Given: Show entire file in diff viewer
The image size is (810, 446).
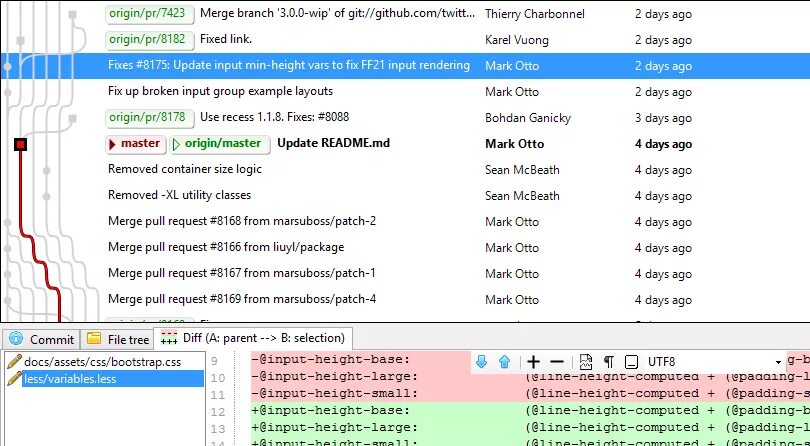Looking at the screenshot, I should pyautogui.click(x=586, y=362).
